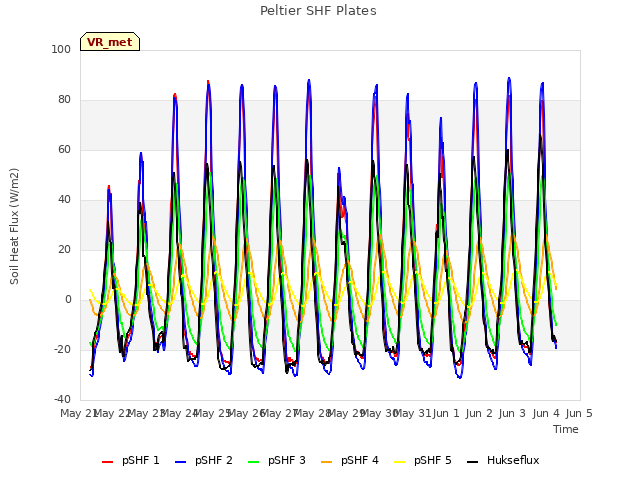Click the Jun 4 date tick label

click(x=546, y=413)
